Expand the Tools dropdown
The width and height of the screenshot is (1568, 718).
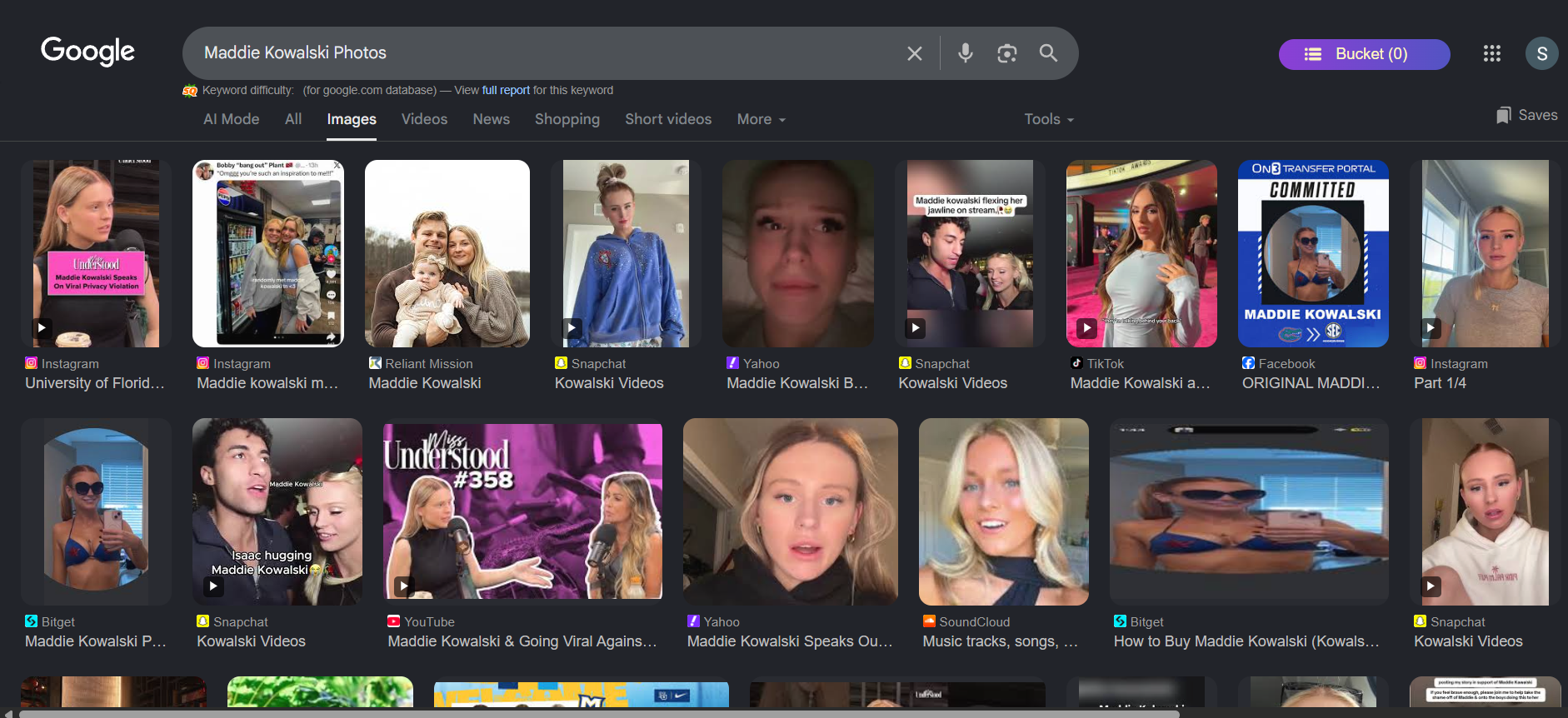(1049, 119)
